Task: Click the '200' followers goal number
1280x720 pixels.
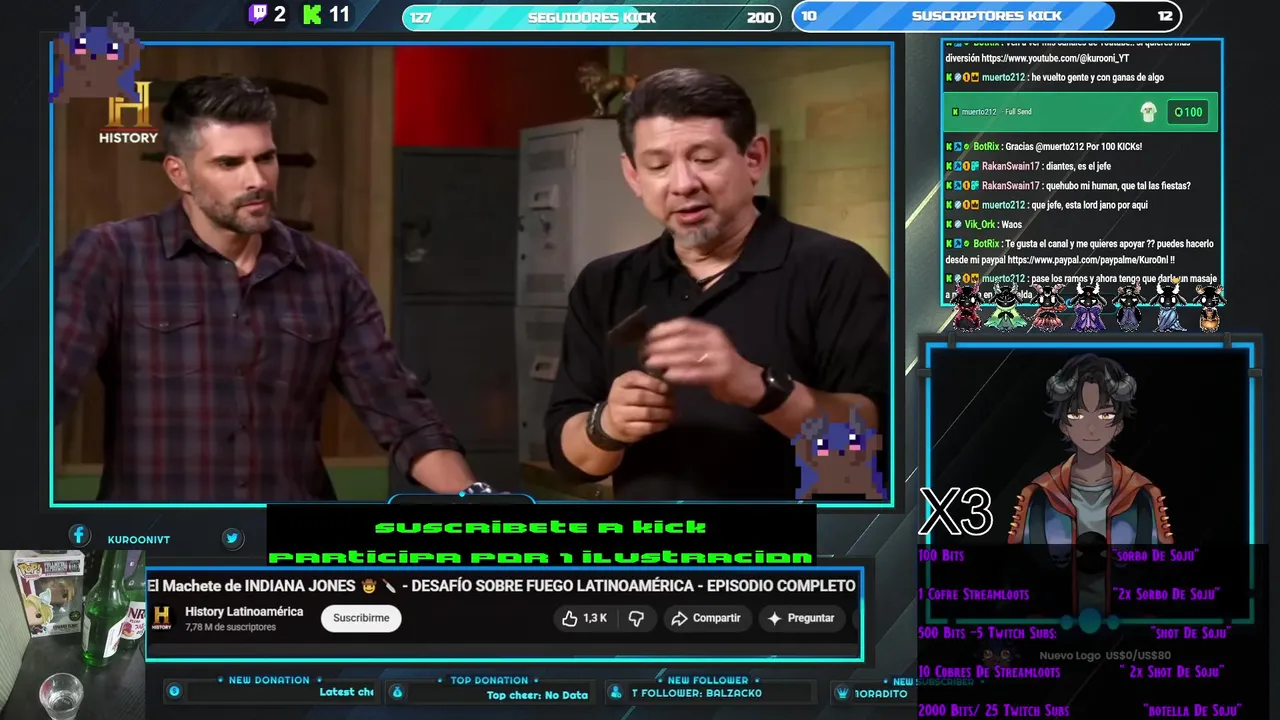Action: coord(760,17)
